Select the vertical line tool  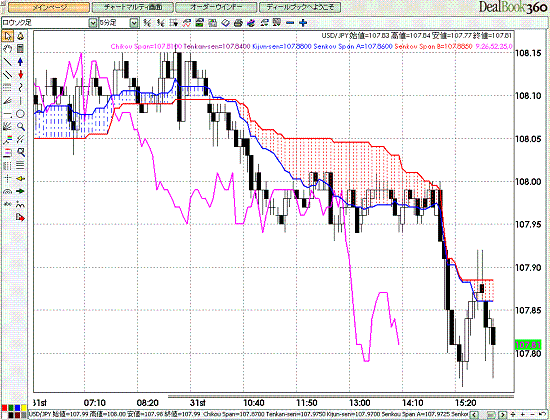(20, 101)
